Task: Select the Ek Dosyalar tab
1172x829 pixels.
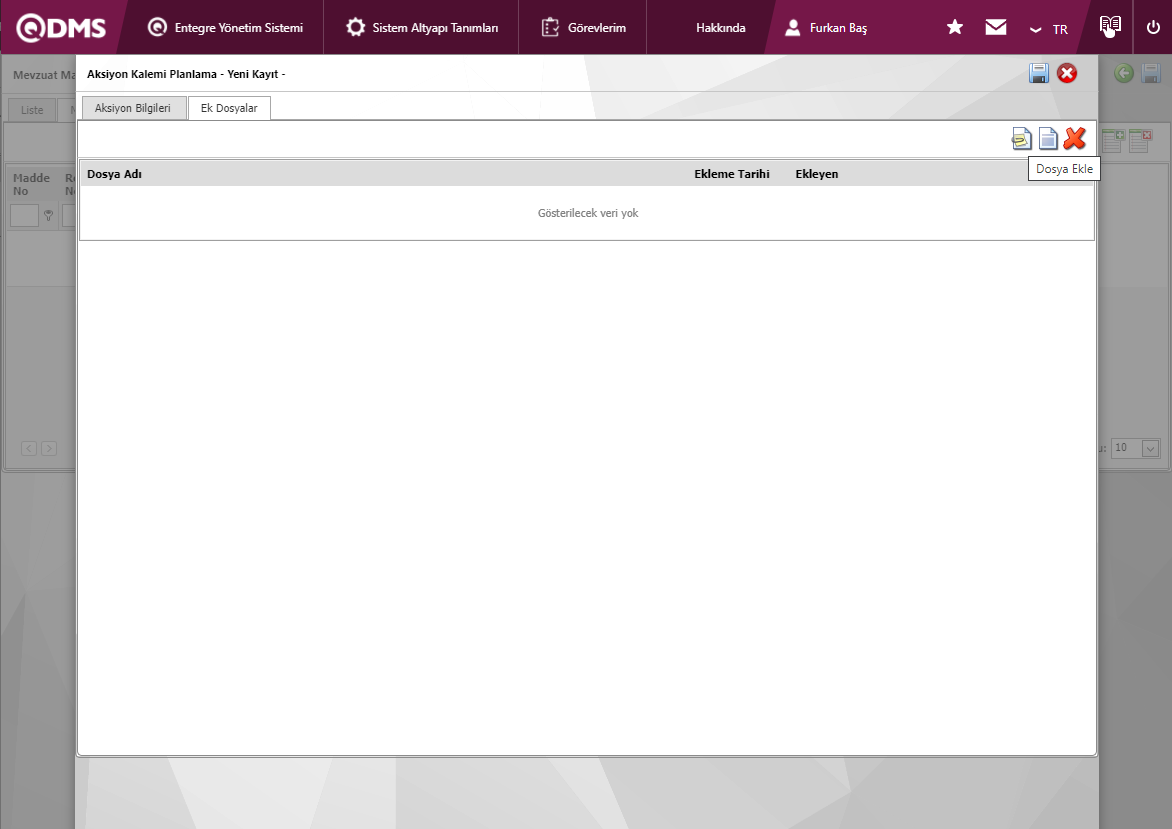Action: point(229,108)
